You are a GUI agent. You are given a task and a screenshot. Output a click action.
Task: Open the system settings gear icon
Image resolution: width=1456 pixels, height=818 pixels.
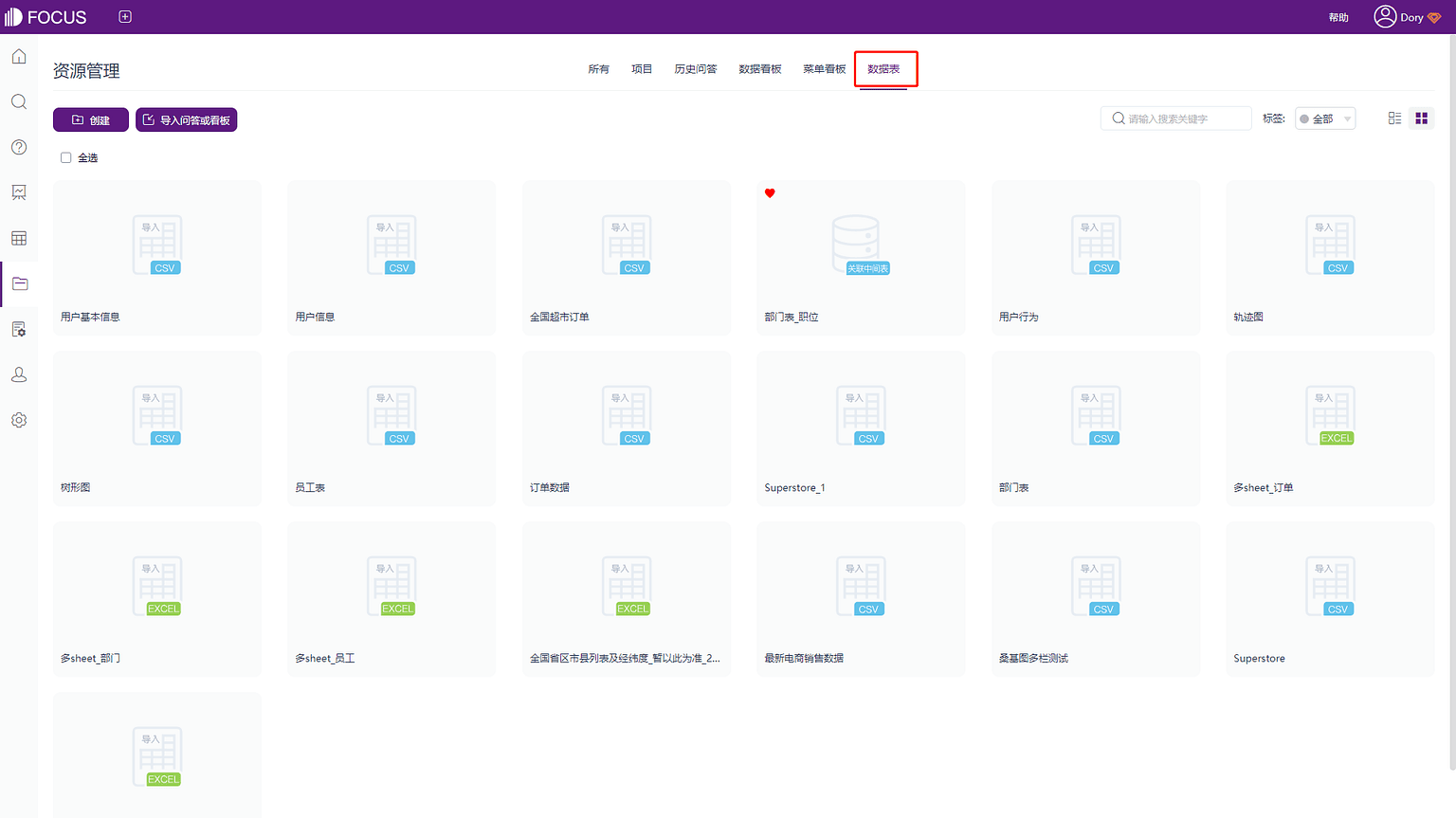19,420
